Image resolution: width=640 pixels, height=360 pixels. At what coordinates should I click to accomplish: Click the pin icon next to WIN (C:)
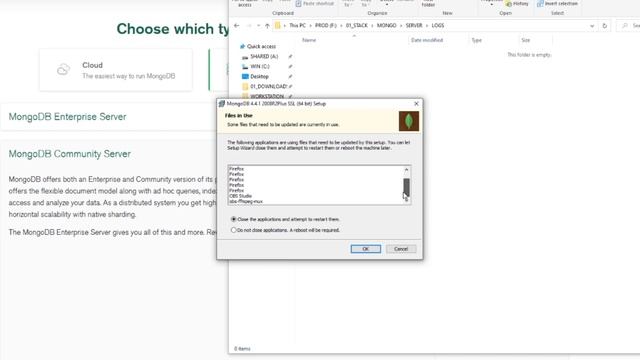pos(290,66)
